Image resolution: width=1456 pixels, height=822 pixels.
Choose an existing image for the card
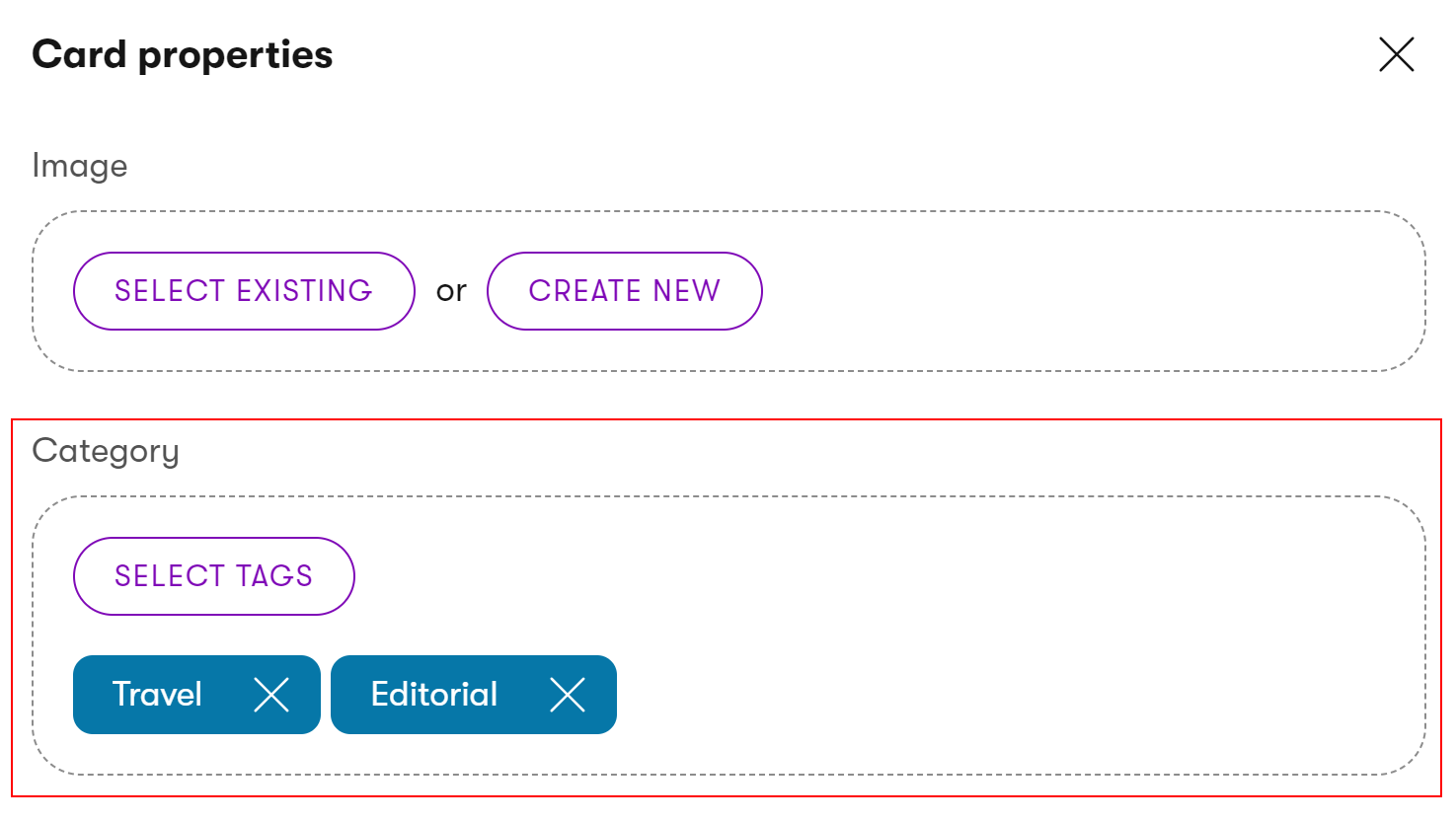click(x=244, y=291)
